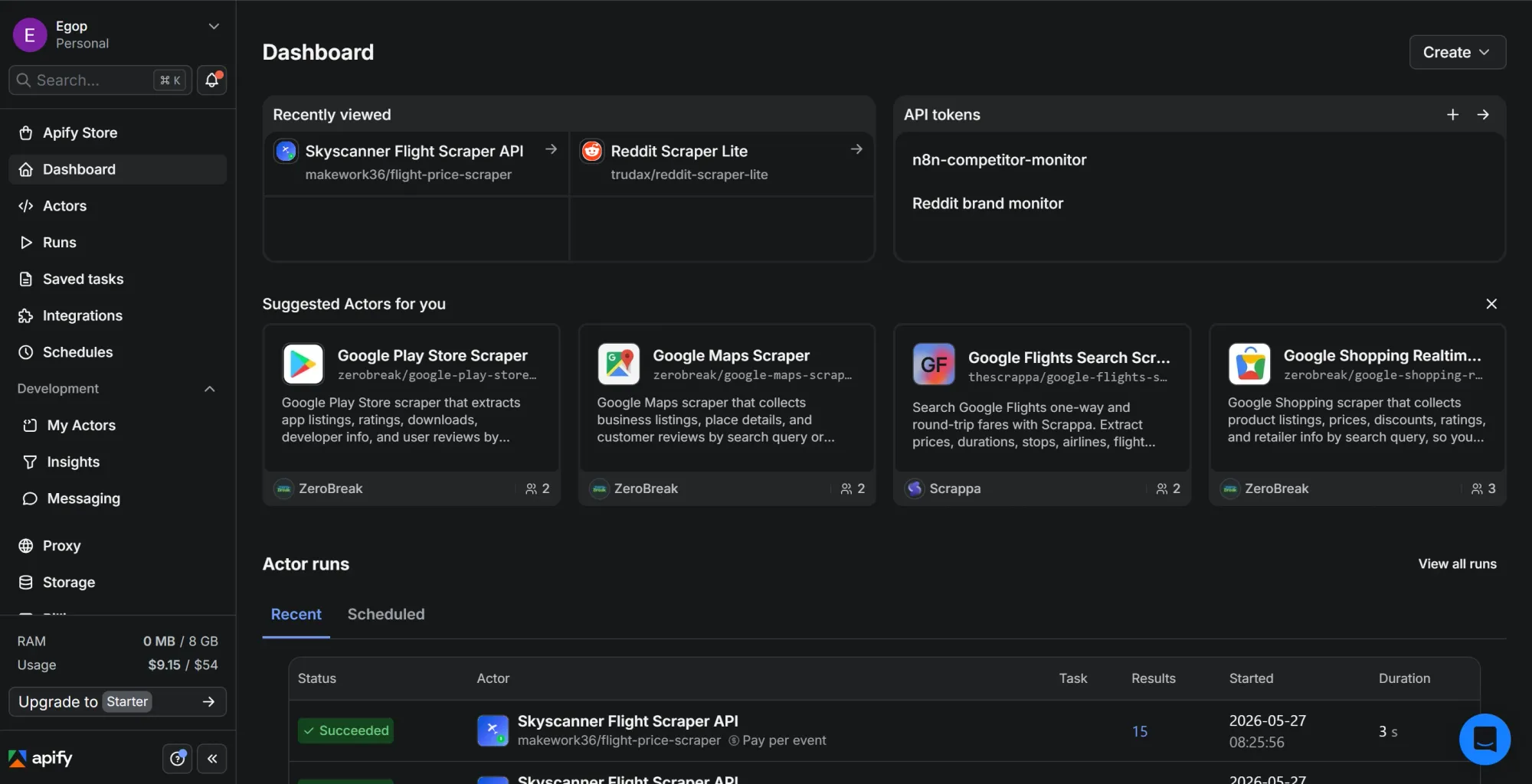Click Skyscanner Flight Scraper API run row name

627,721
